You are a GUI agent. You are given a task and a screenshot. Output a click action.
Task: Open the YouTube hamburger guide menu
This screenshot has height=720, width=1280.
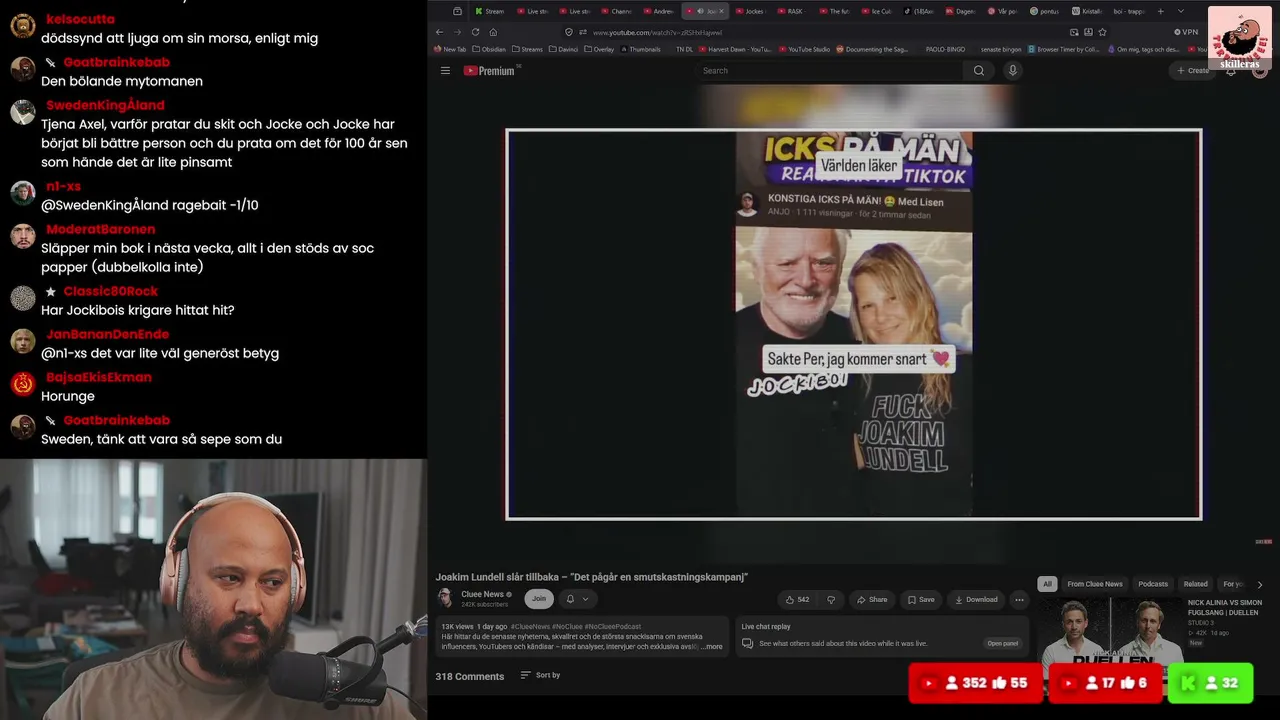(x=445, y=71)
